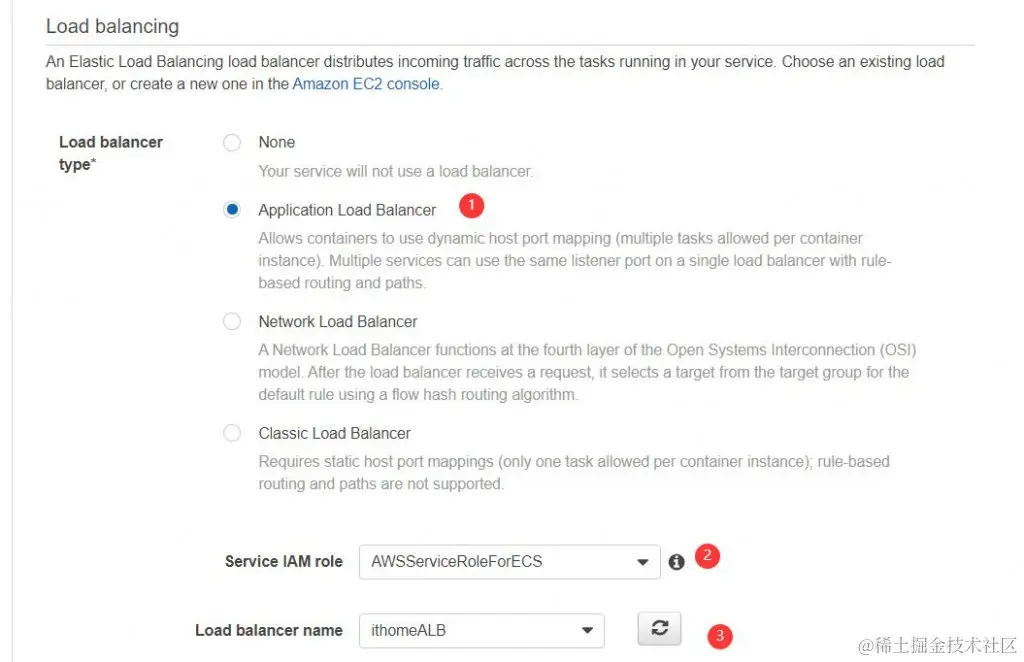Screen dimensions: 1024x662
Task: Click the 'Service IAM role' field label
Action: click(x=283, y=561)
